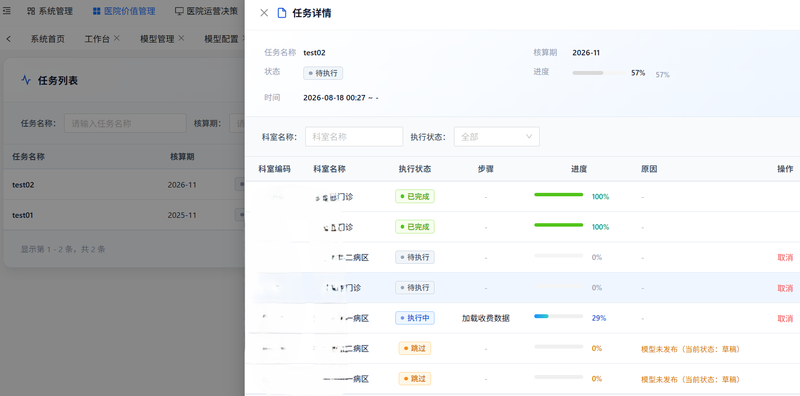Click the 操作 column header

pyautogui.click(x=785, y=169)
